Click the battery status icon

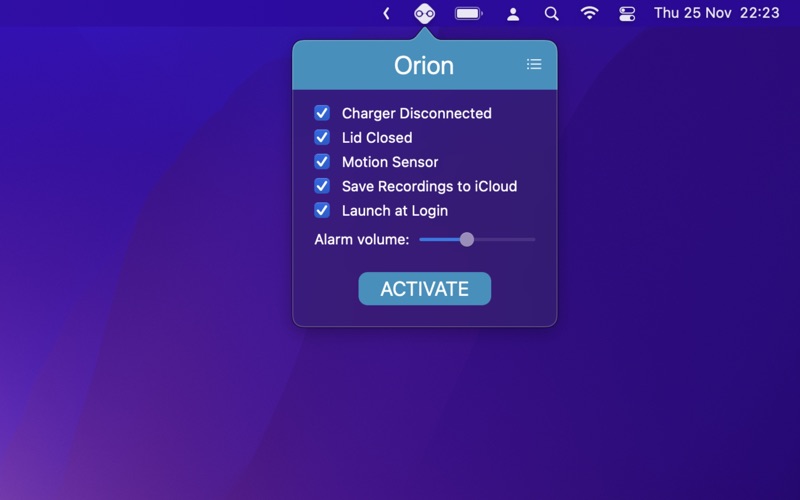(x=468, y=13)
